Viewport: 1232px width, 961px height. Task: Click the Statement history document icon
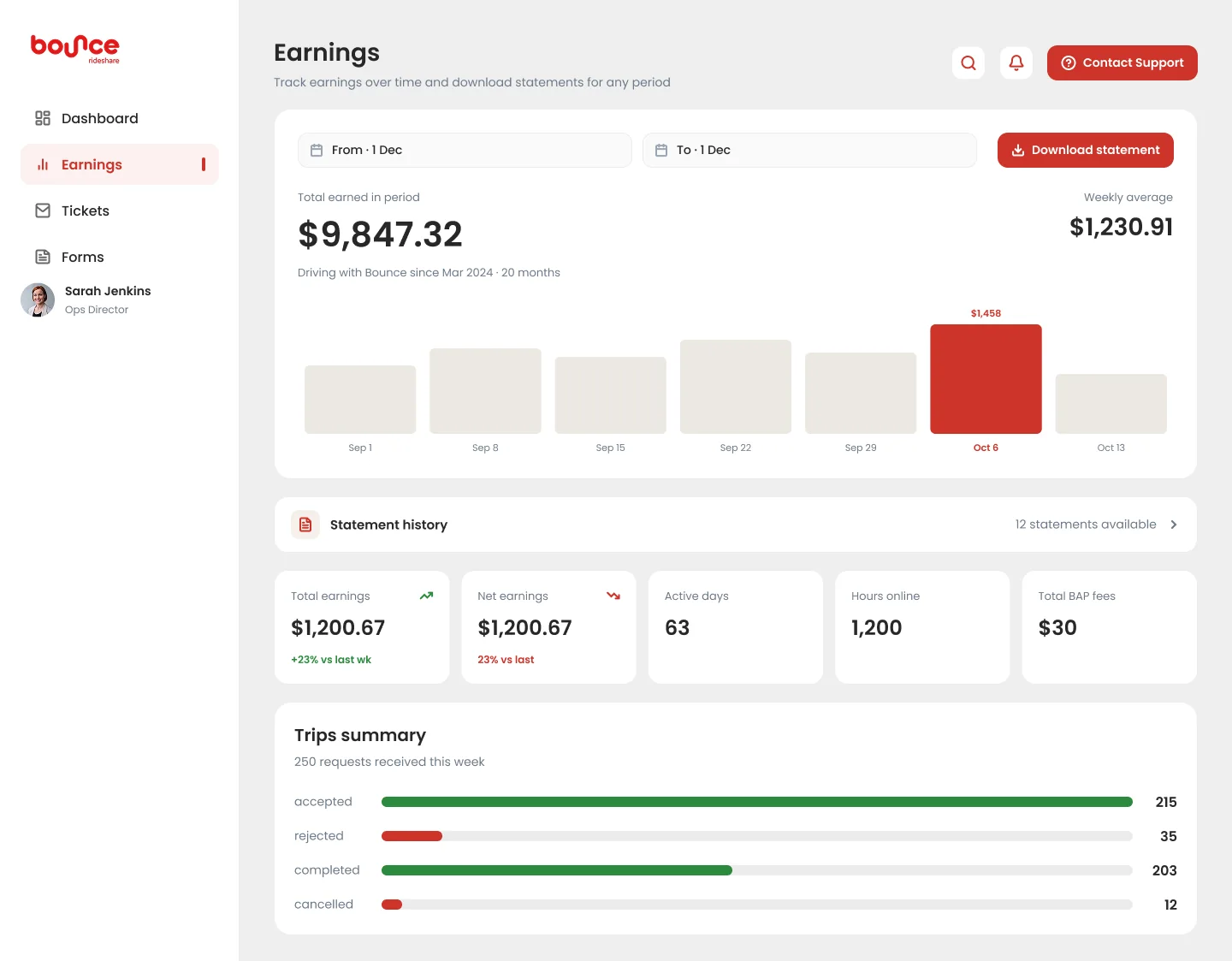click(x=305, y=525)
